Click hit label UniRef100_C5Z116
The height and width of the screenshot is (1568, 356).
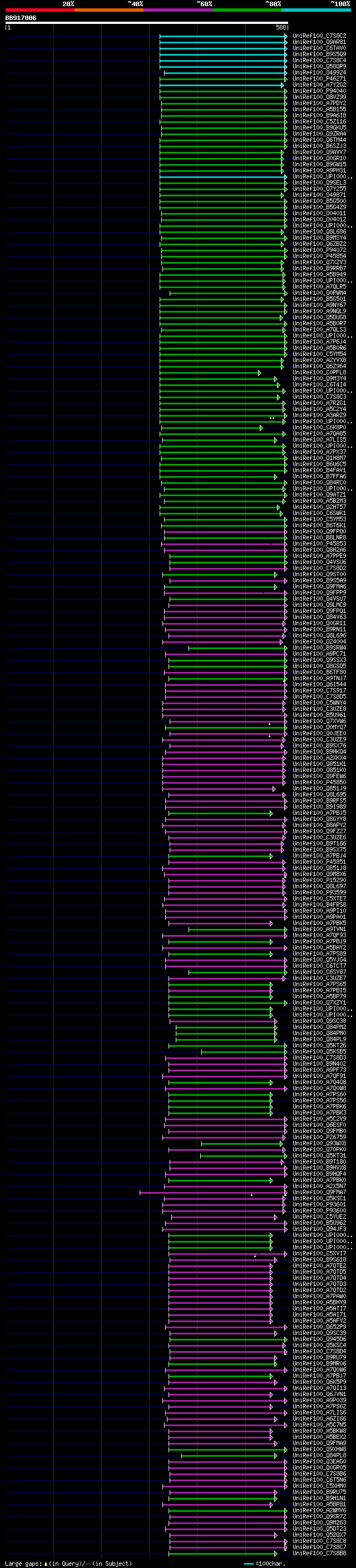coord(319,121)
